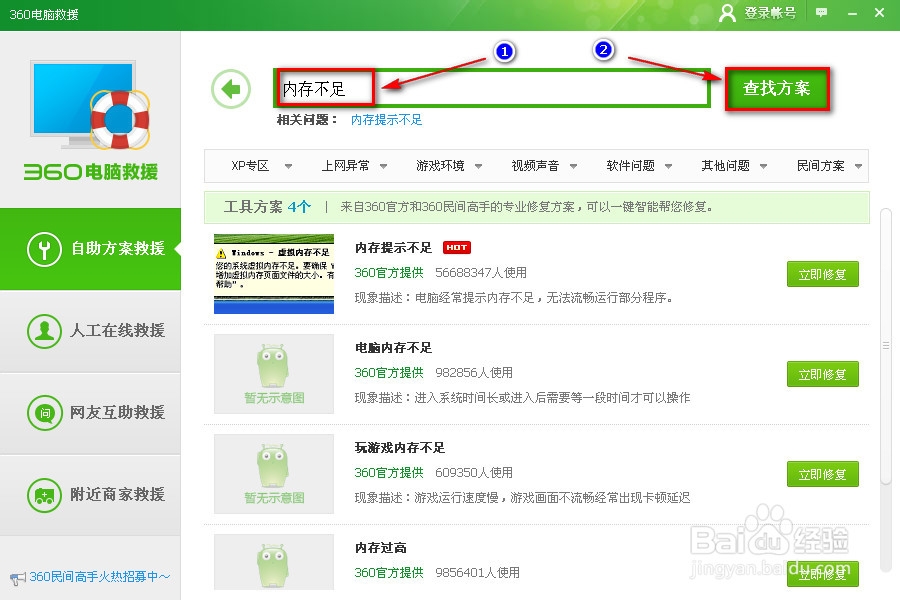Click 工具方案 4个 header text

pos(267,207)
